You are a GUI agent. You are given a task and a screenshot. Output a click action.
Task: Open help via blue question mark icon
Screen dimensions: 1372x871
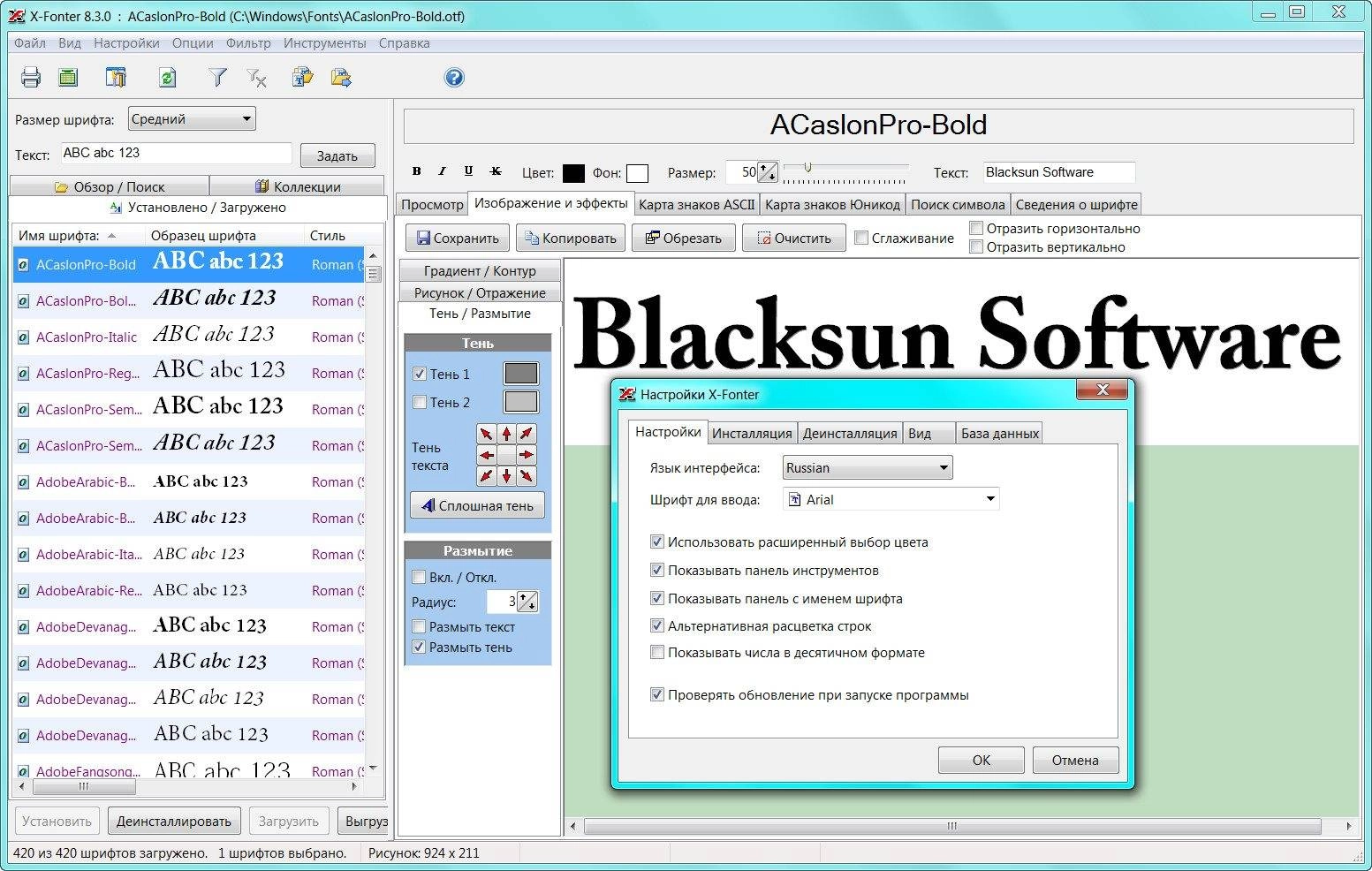[454, 78]
